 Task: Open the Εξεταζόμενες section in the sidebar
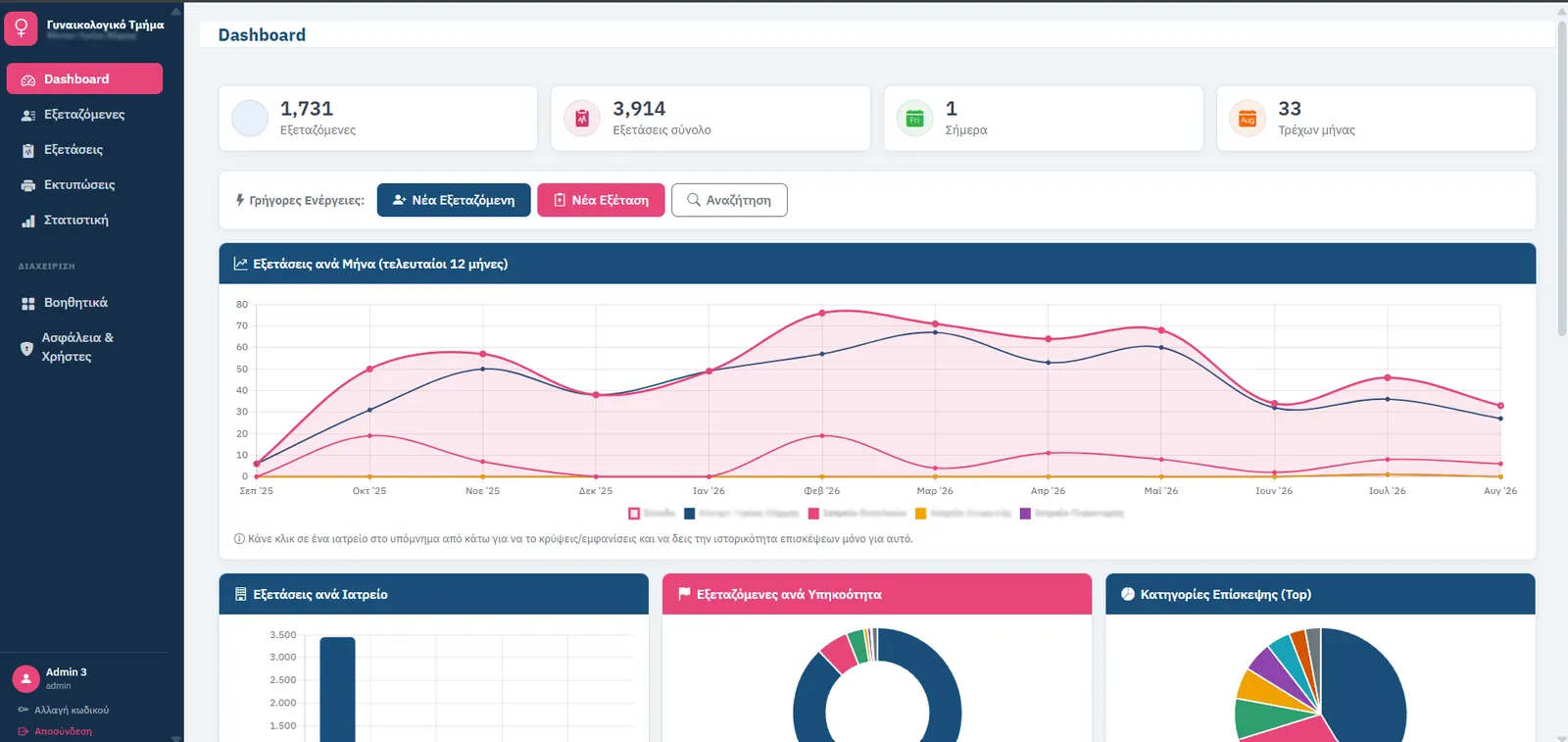pos(84,115)
